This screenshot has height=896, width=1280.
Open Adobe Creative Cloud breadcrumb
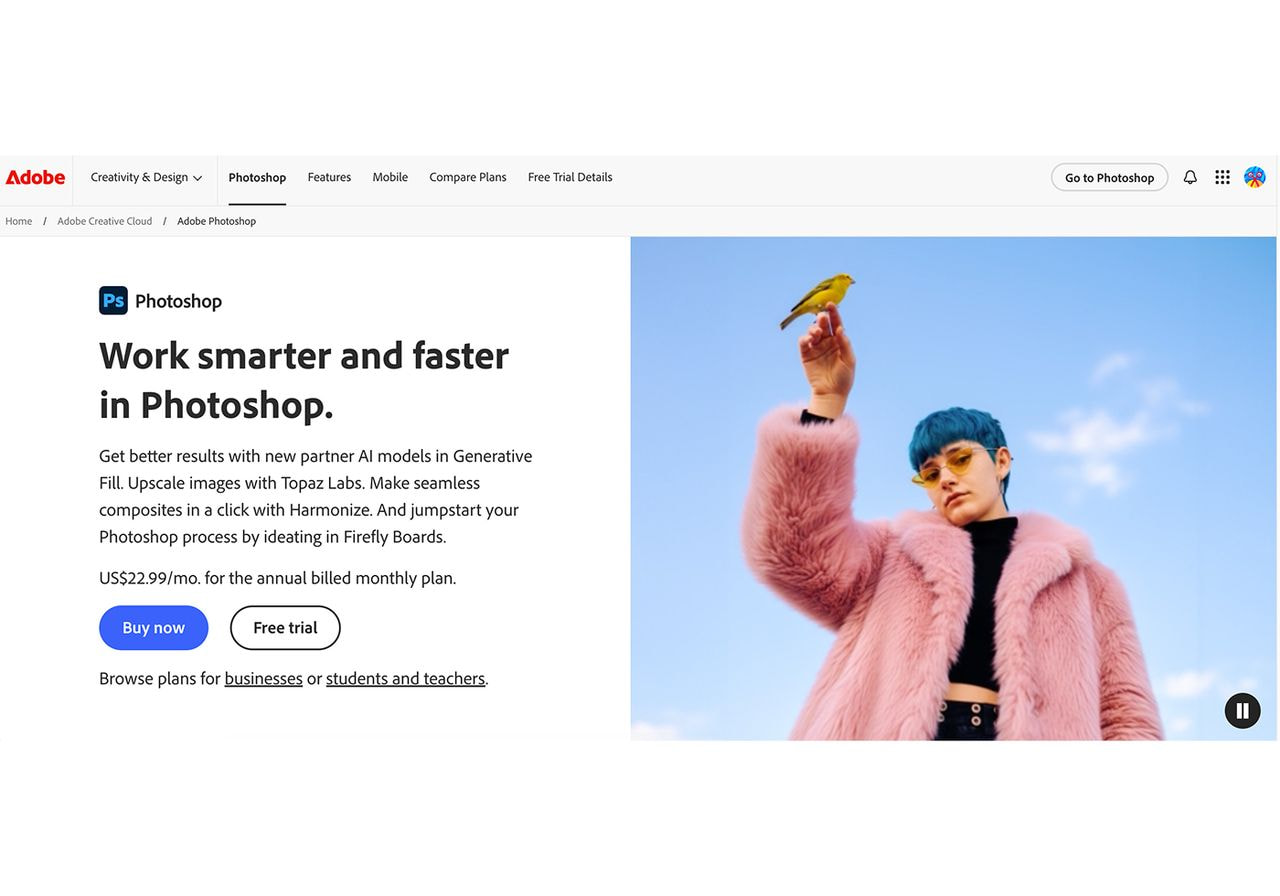pos(104,221)
